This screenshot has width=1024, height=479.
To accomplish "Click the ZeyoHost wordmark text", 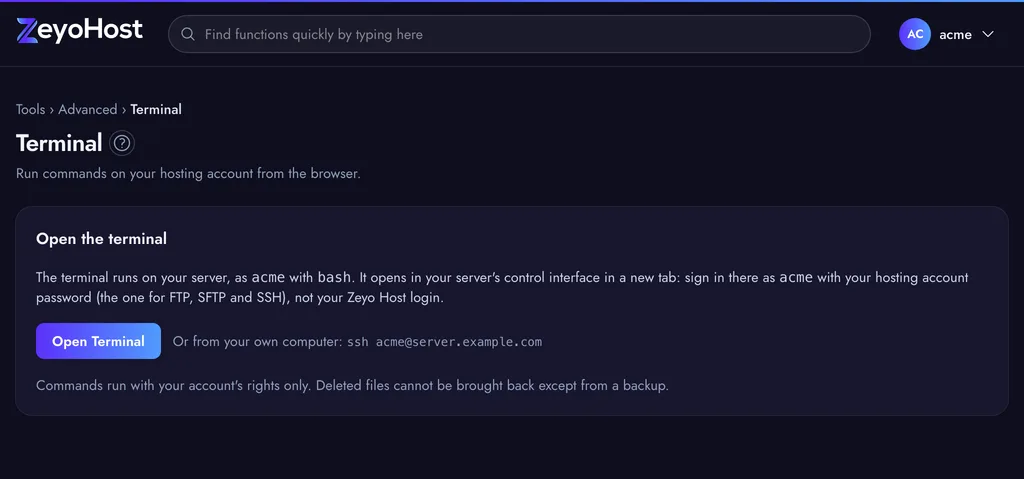I will pyautogui.click(x=90, y=31).
